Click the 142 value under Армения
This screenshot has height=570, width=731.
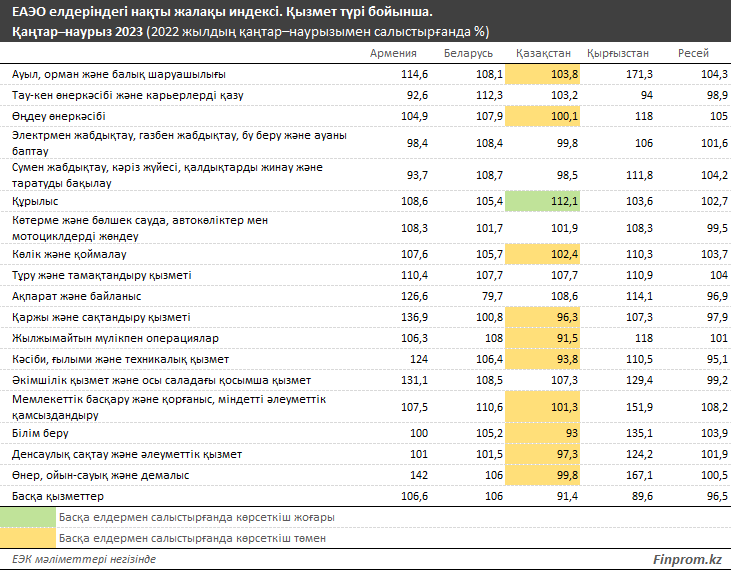[419, 475]
